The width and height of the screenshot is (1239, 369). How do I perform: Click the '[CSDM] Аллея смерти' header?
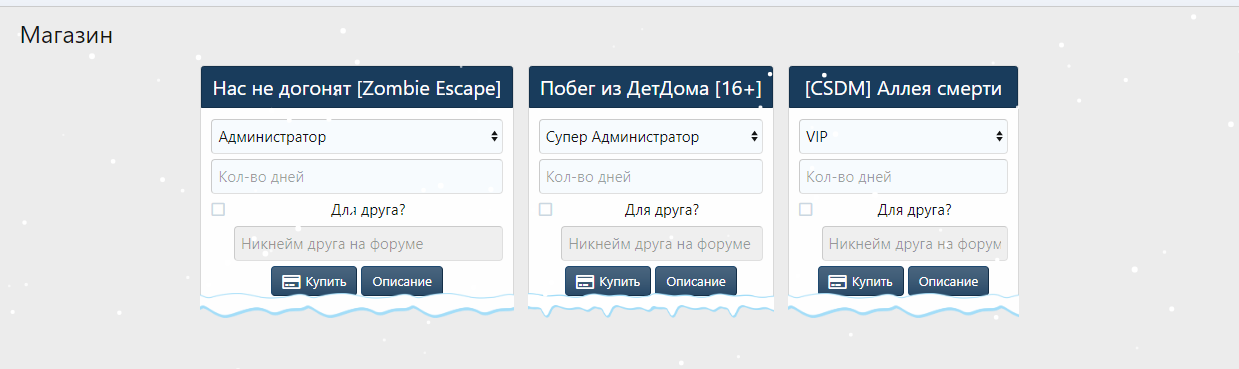(x=903, y=88)
